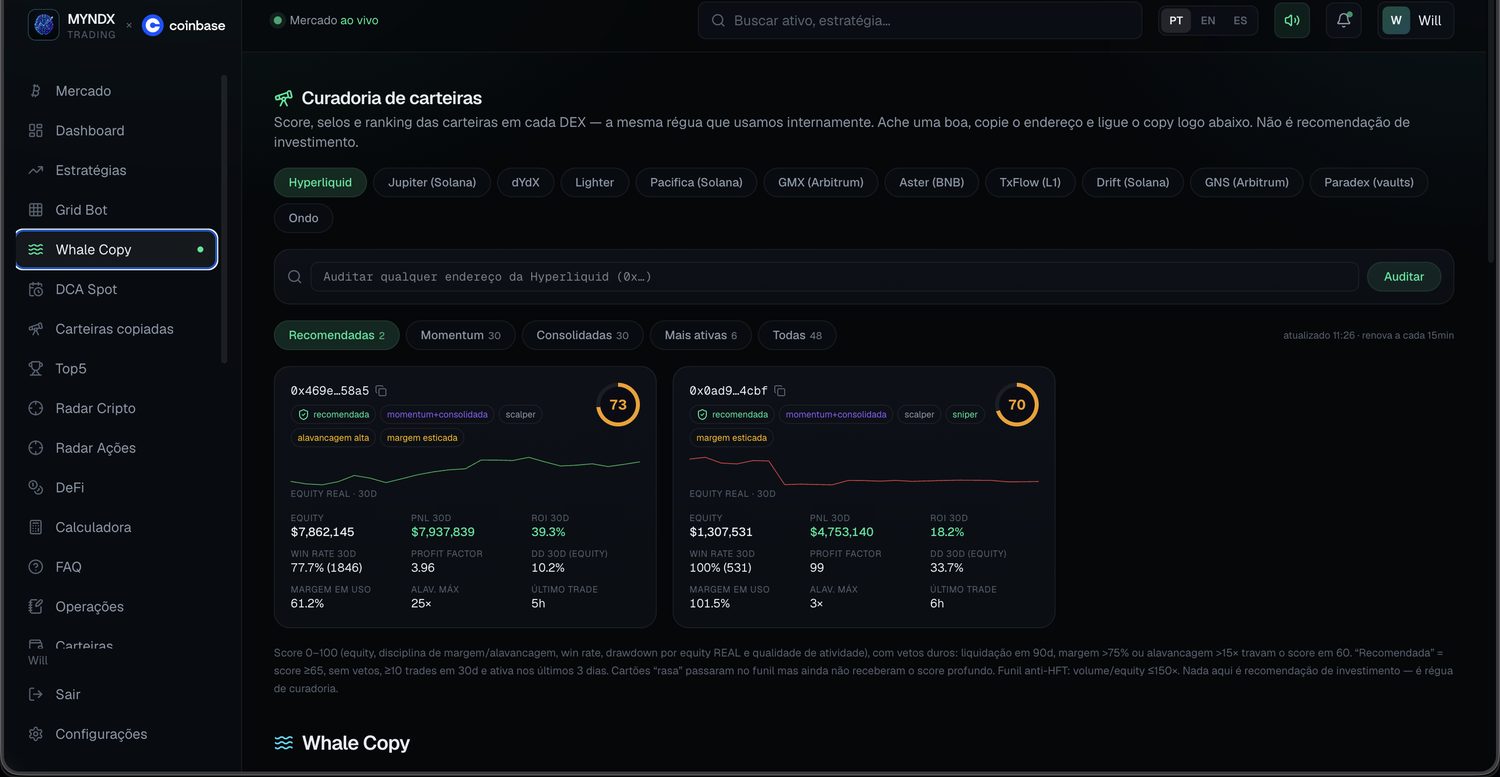Viewport: 1500px width, 777px height.
Task: Click the Mercado bitcoin icon in sidebar
Action: pos(36,91)
